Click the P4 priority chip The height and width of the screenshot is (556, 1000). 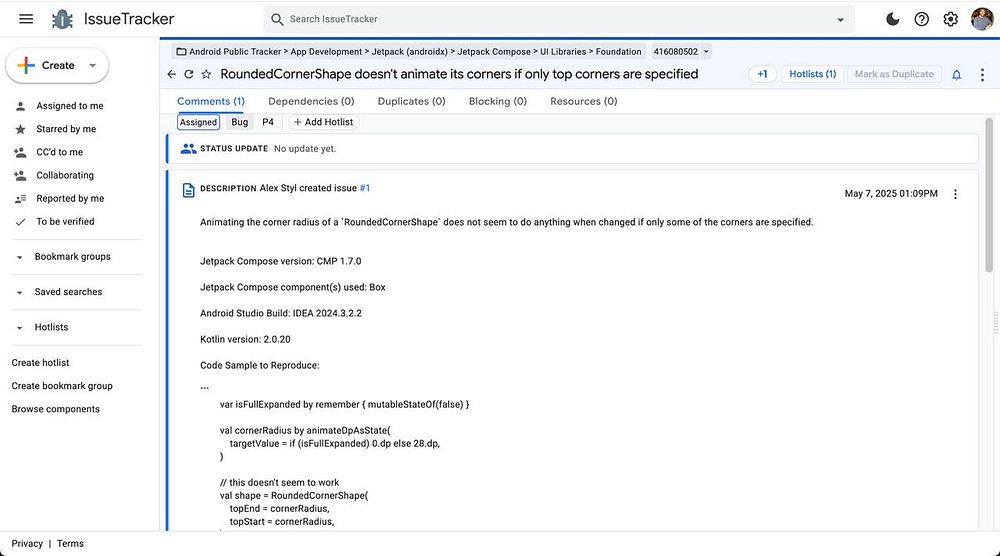coord(268,122)
